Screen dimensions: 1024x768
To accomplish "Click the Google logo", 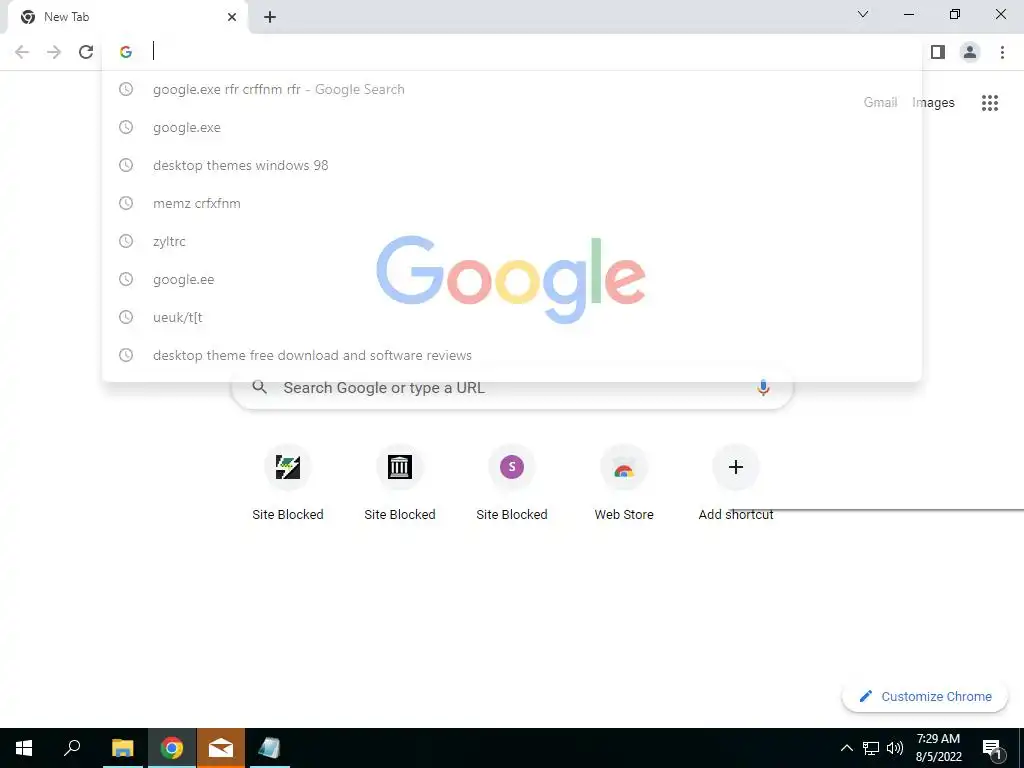I will coord(511,279).
